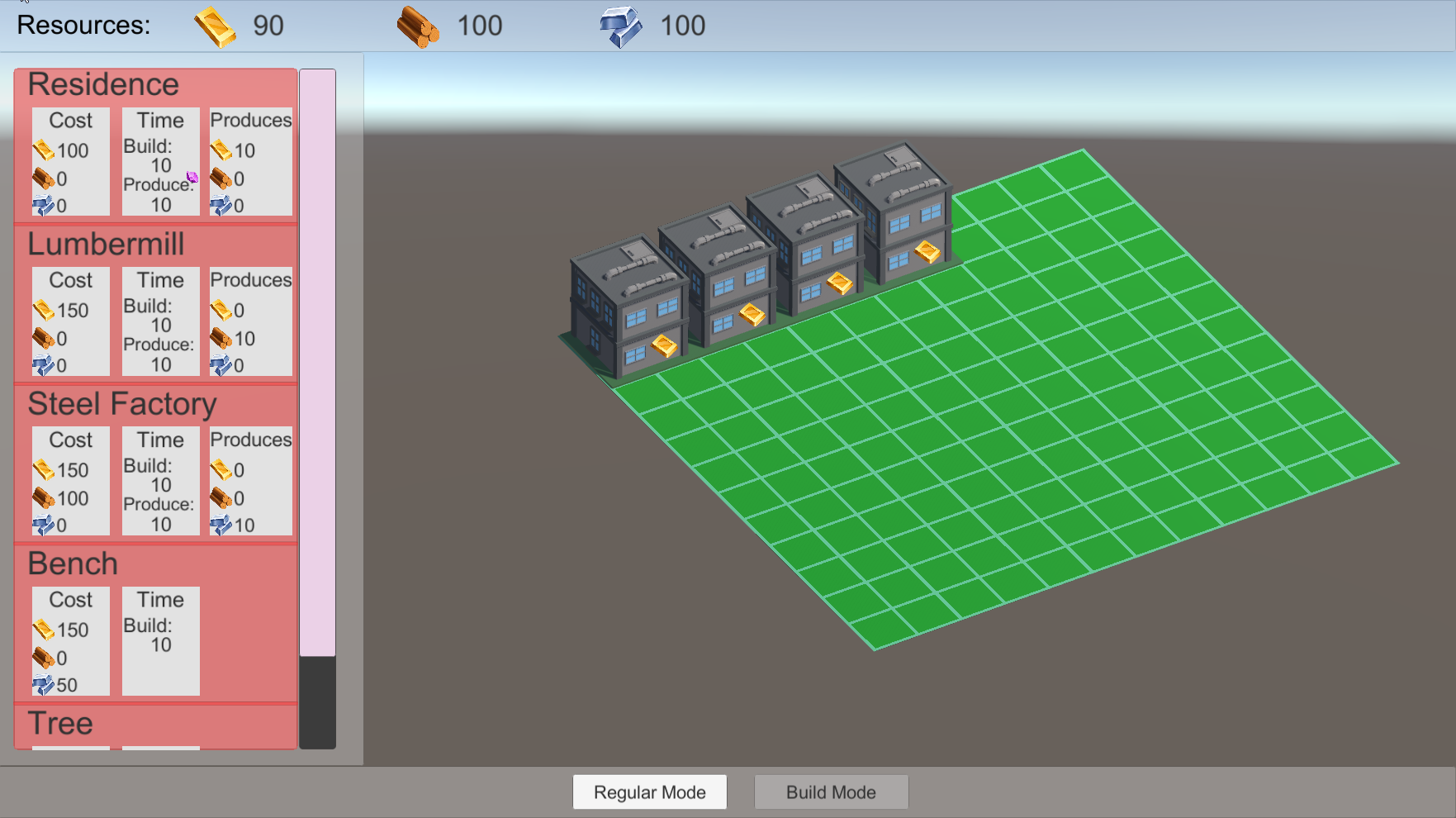Select the Lumbermill building card

(x=156, y=305)
